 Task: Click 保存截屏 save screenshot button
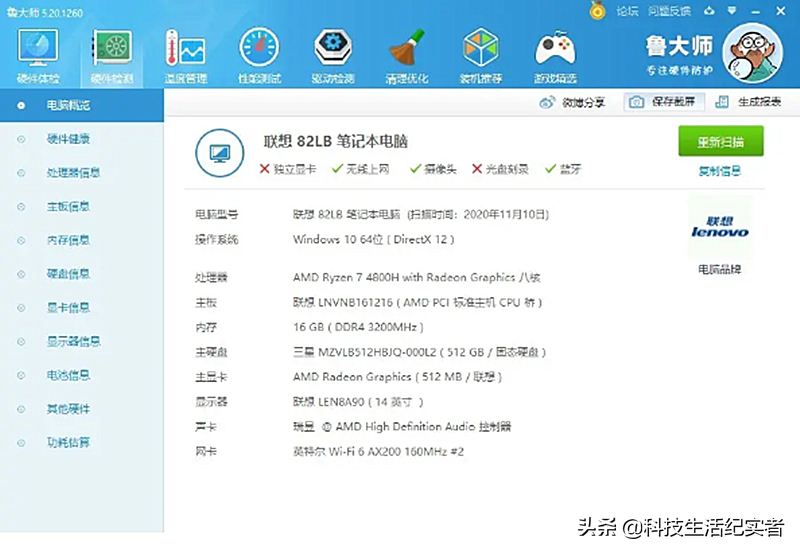tap(664, 102)
